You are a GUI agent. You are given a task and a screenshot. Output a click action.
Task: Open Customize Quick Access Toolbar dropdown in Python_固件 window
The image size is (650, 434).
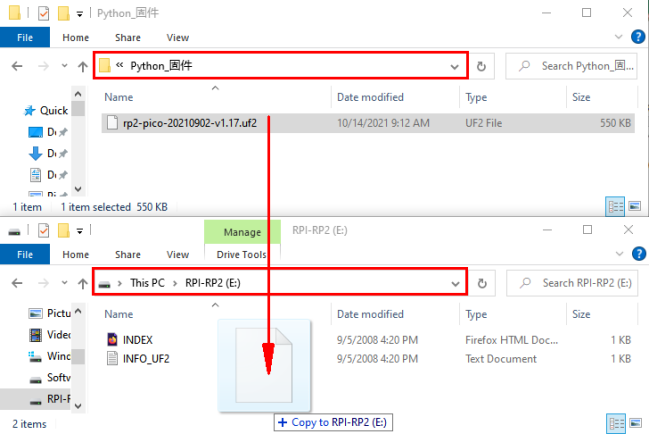tap(80, 14)
